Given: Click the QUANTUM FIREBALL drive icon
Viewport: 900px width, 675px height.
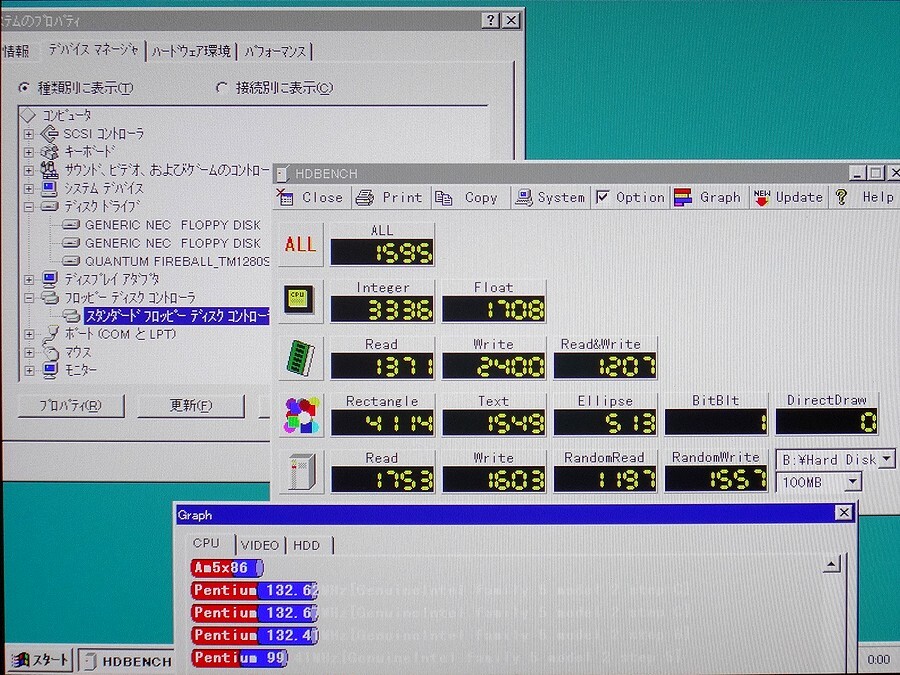Looking at the screenshot, I should 71,261.
